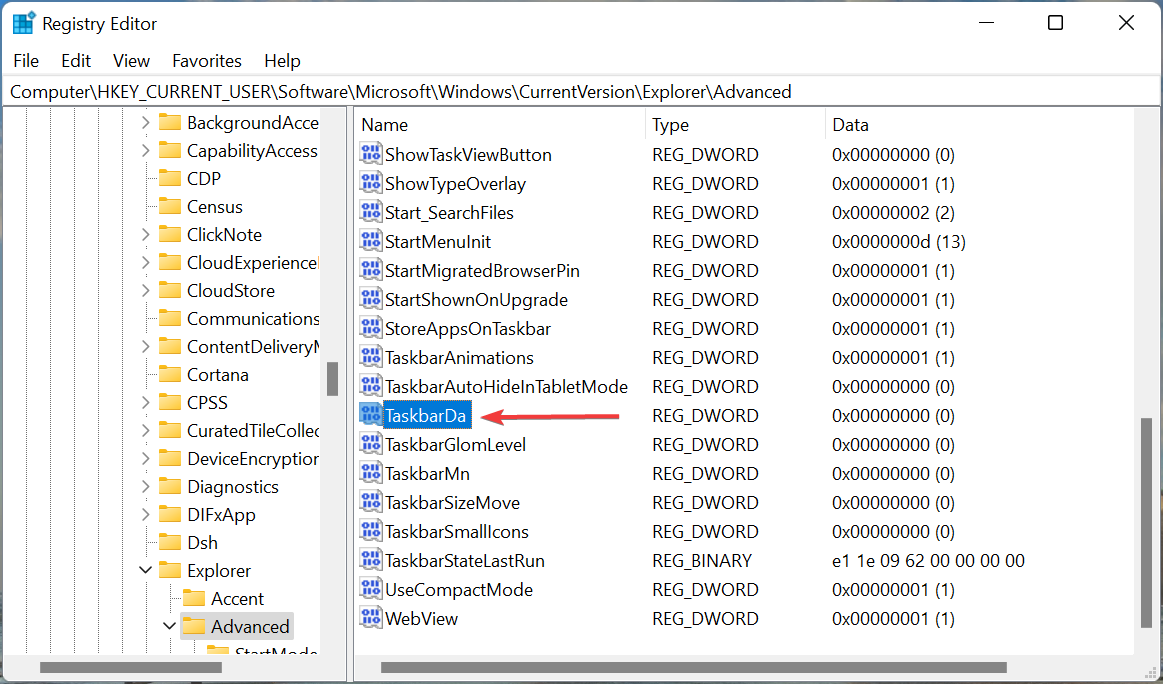Viewport: 1163px width, 684px height.
Task: Expand the ClickNote tree node
Action: click(x=145, y=234)
